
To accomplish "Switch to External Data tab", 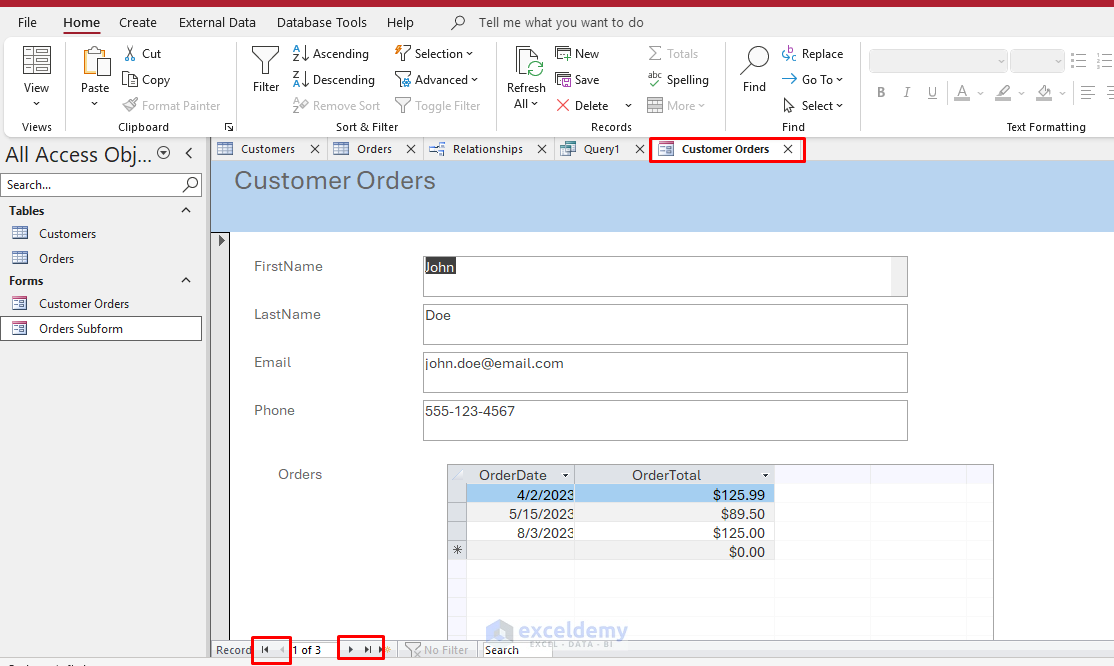I will 217,23.
